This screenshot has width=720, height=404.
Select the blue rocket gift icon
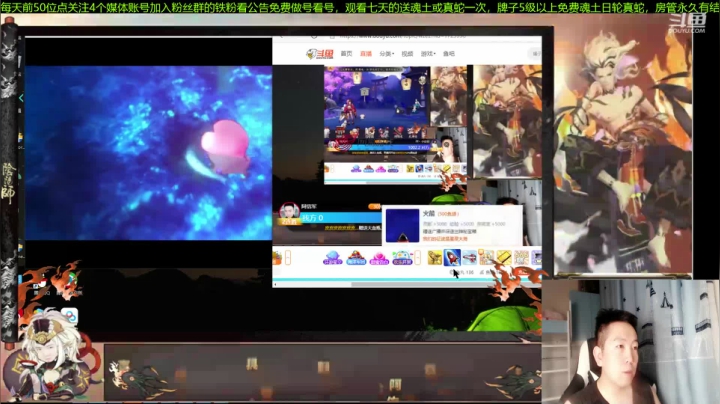coord(452,258)
